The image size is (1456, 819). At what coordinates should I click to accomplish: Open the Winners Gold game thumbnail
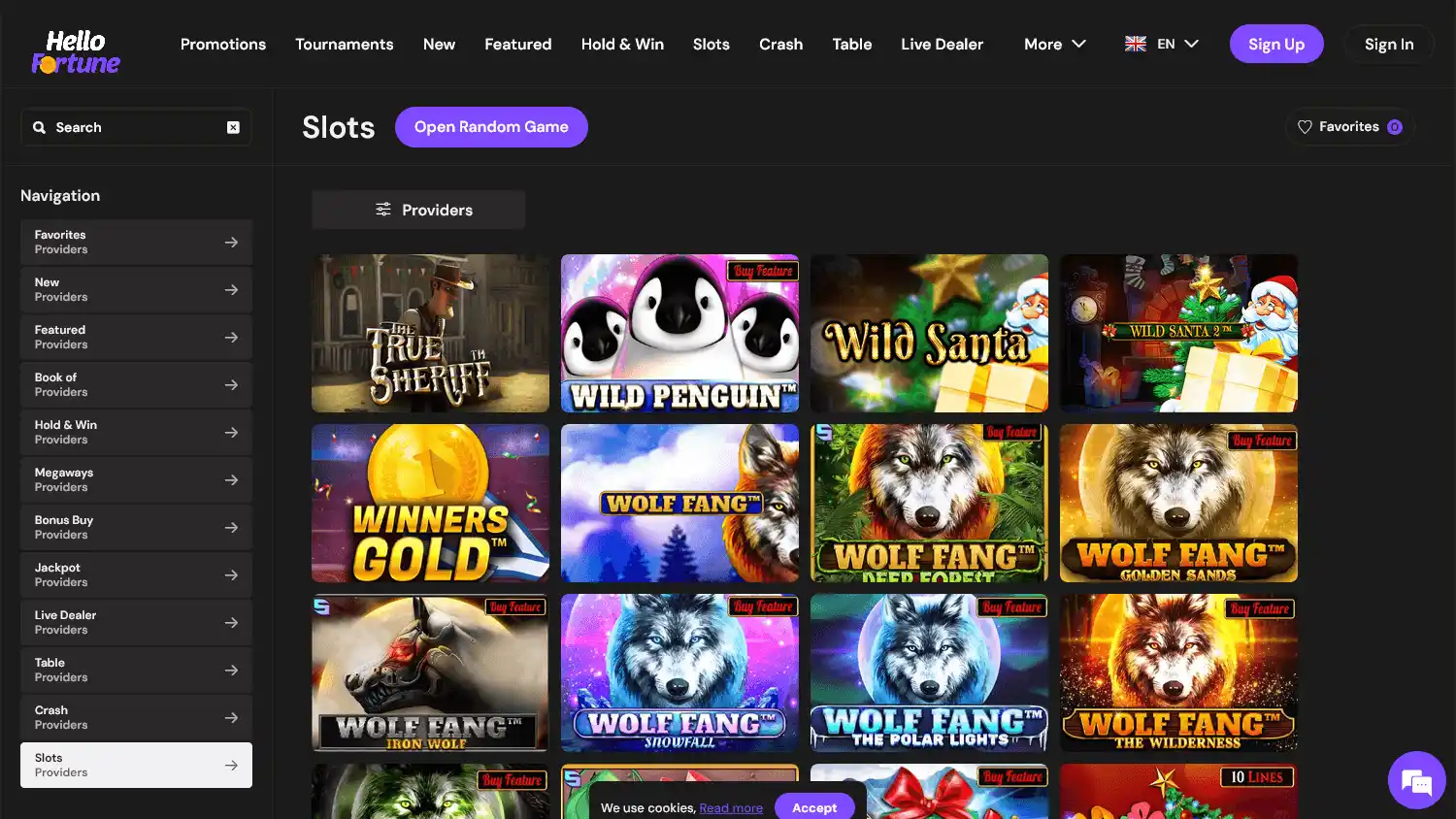430,504
